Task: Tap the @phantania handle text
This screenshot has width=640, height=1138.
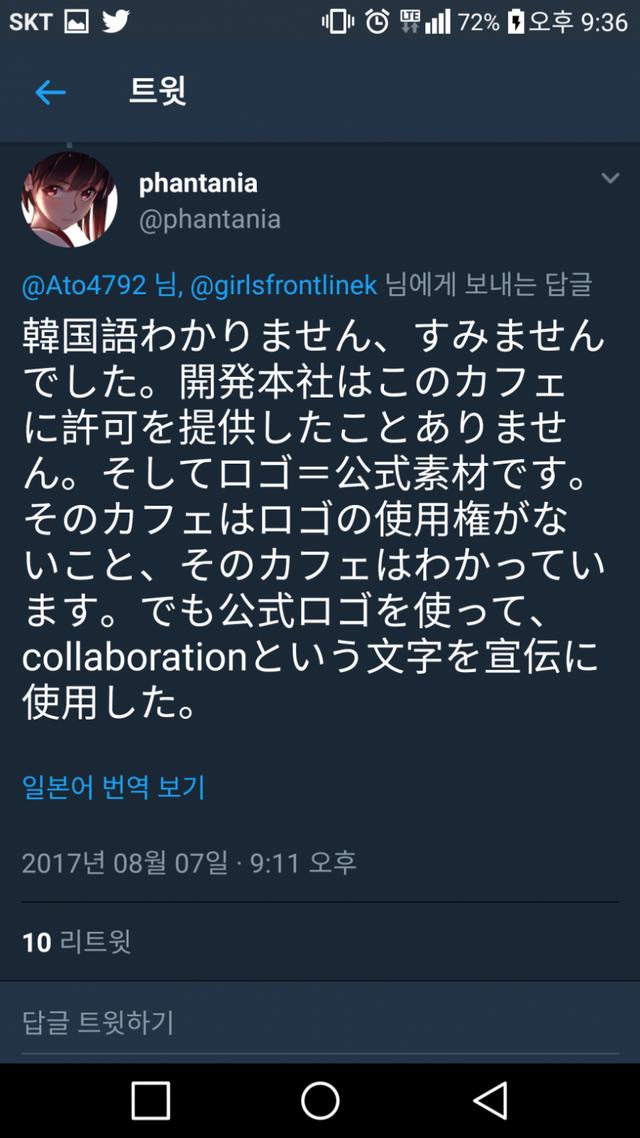Action: pos(209,219)
